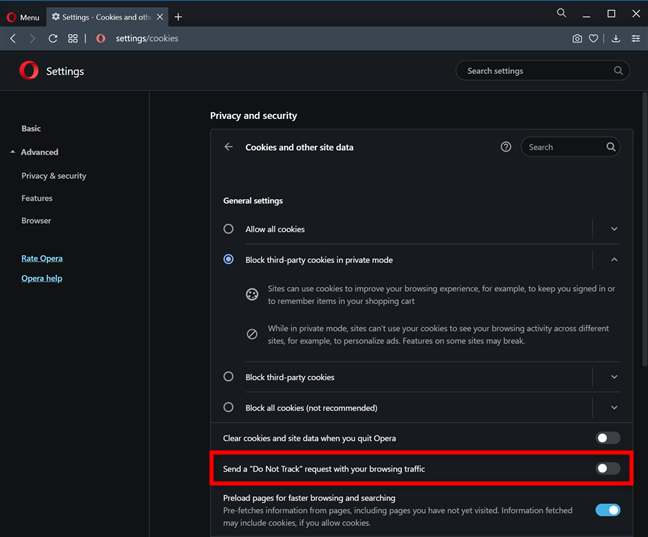Open Features in the sidebar
The image size is (648, 537).
[37, 198]
